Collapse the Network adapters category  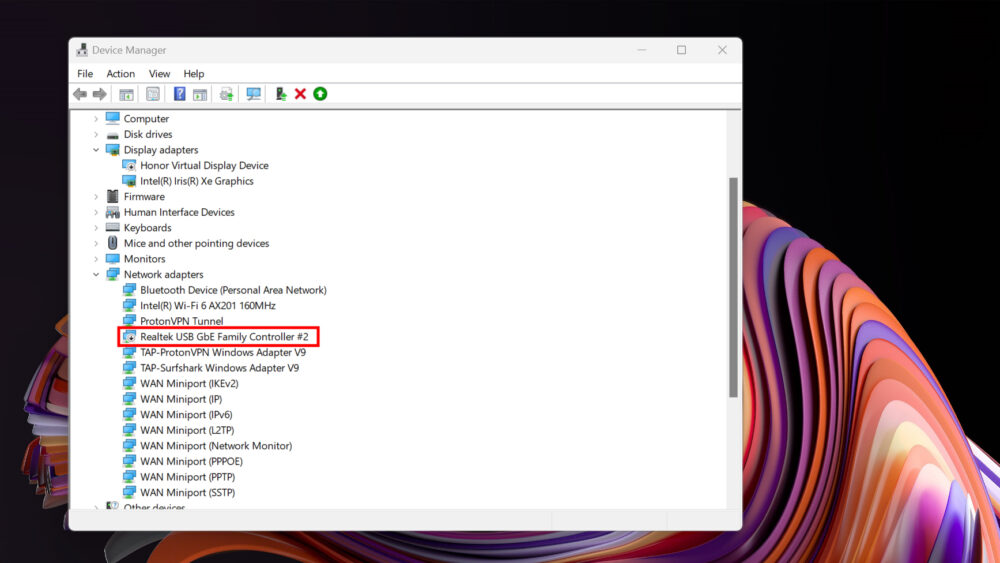click(x=97, y=275)
